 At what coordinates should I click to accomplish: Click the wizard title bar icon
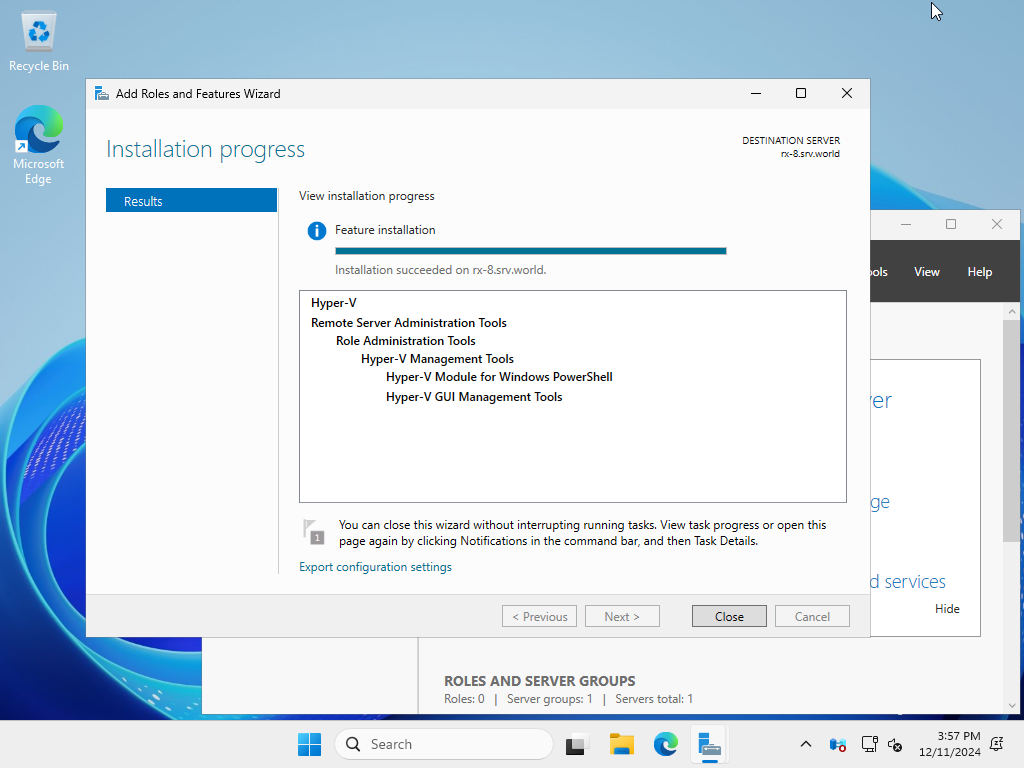tap(101, 93)
